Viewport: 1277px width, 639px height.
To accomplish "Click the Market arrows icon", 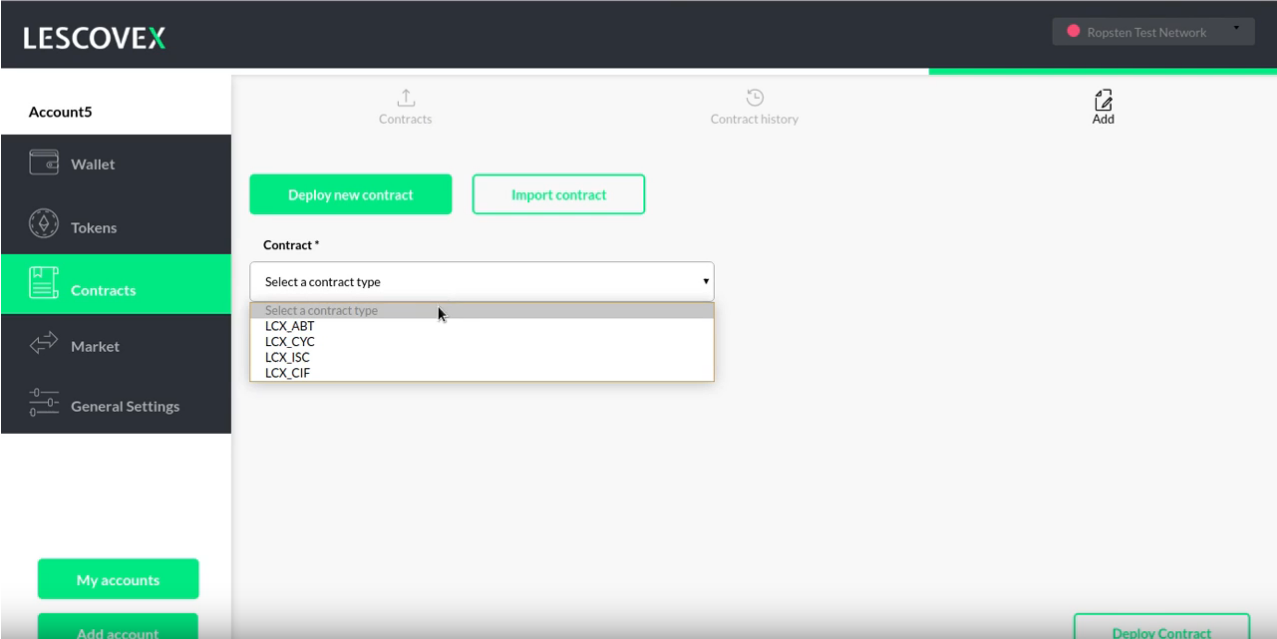I will [x=44, y=345].
